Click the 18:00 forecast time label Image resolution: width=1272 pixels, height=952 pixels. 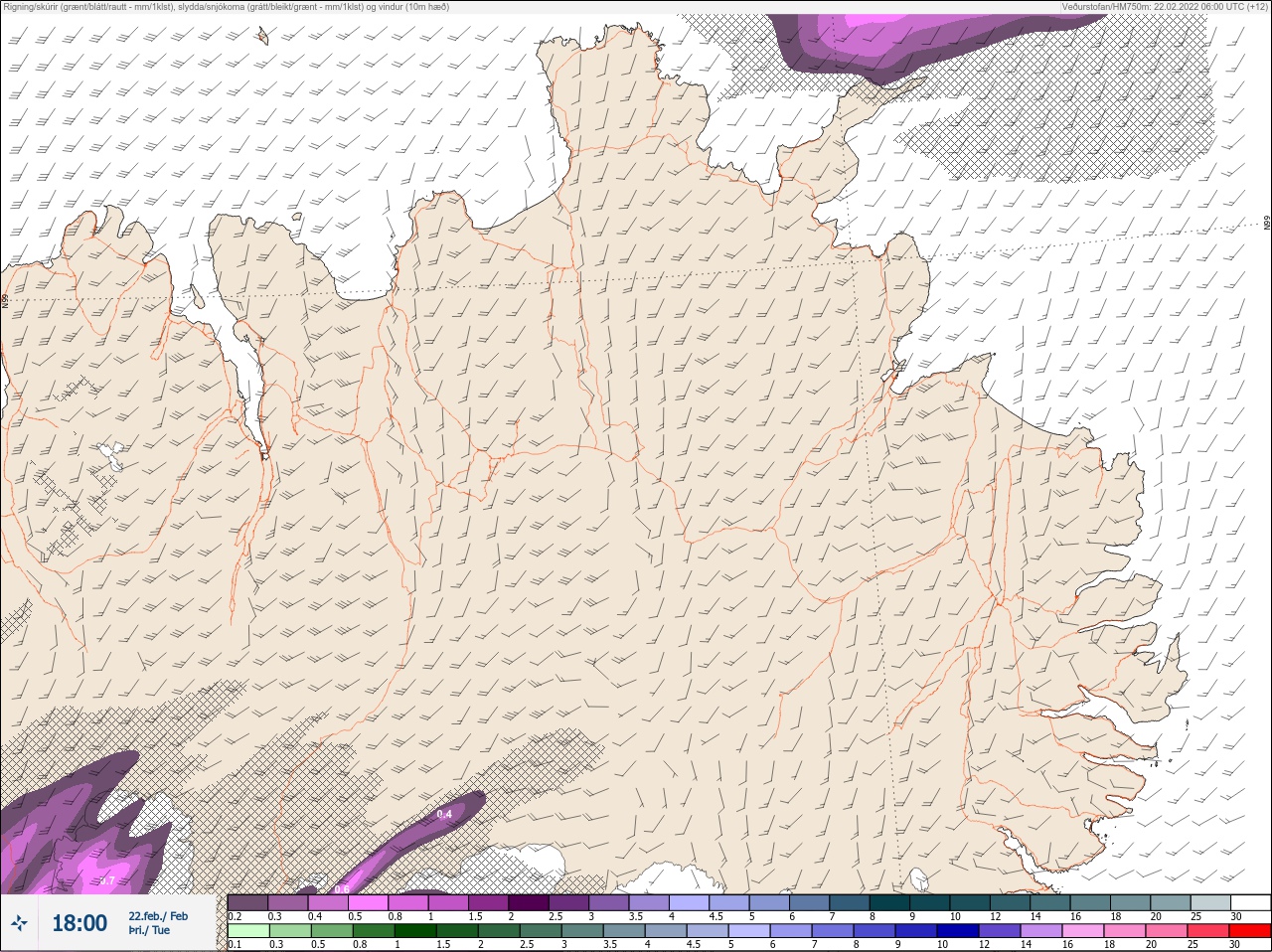pyautogui.click(x=79, y=923)
